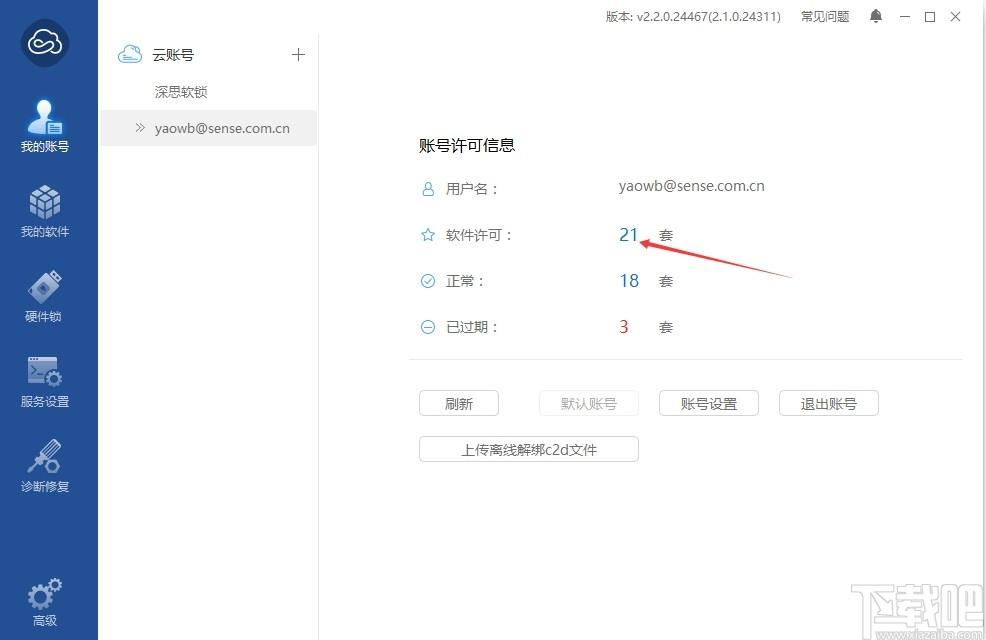Click 退出账号 to log out

click(829, 404)
